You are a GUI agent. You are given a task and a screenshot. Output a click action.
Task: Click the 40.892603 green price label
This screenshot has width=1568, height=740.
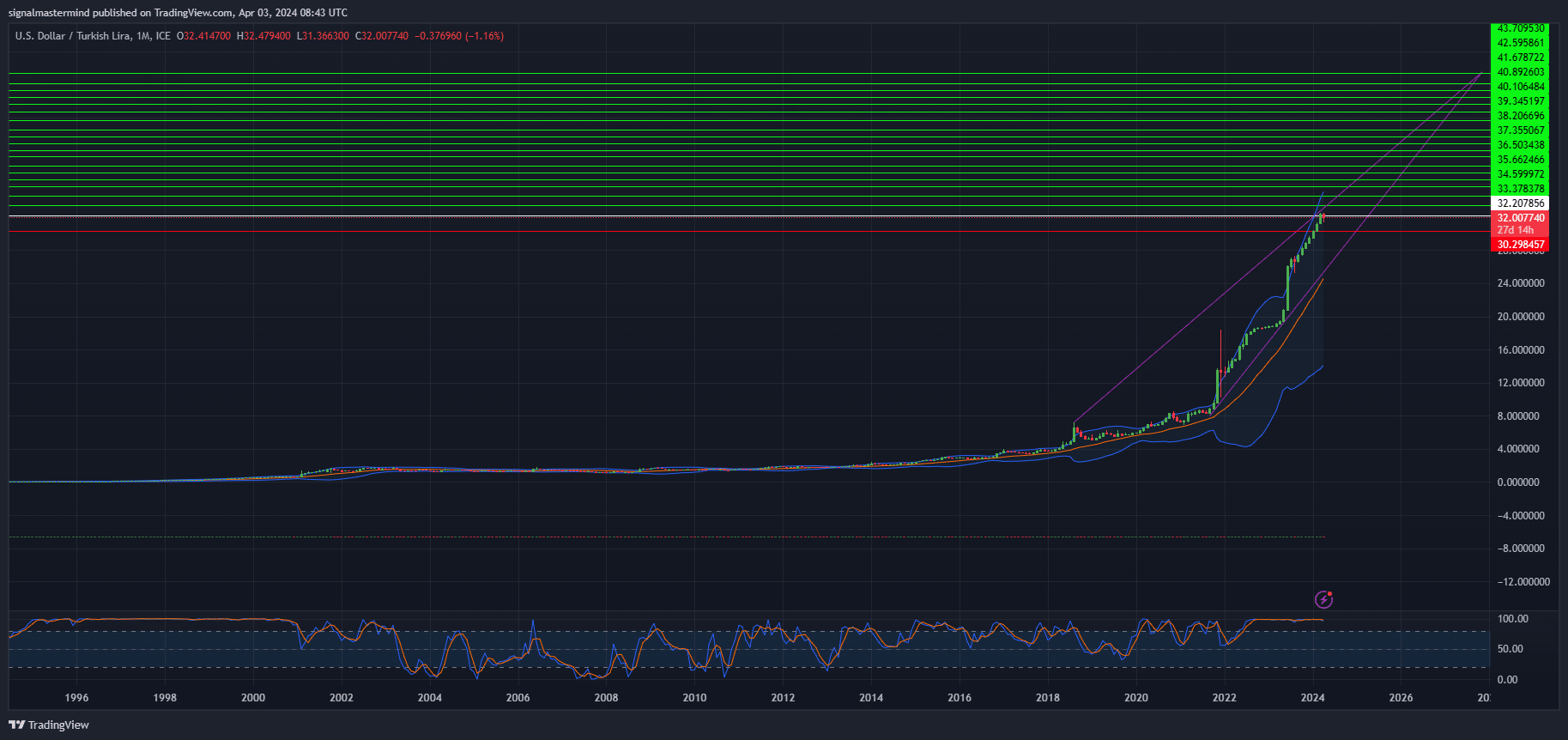point(1521,72)
